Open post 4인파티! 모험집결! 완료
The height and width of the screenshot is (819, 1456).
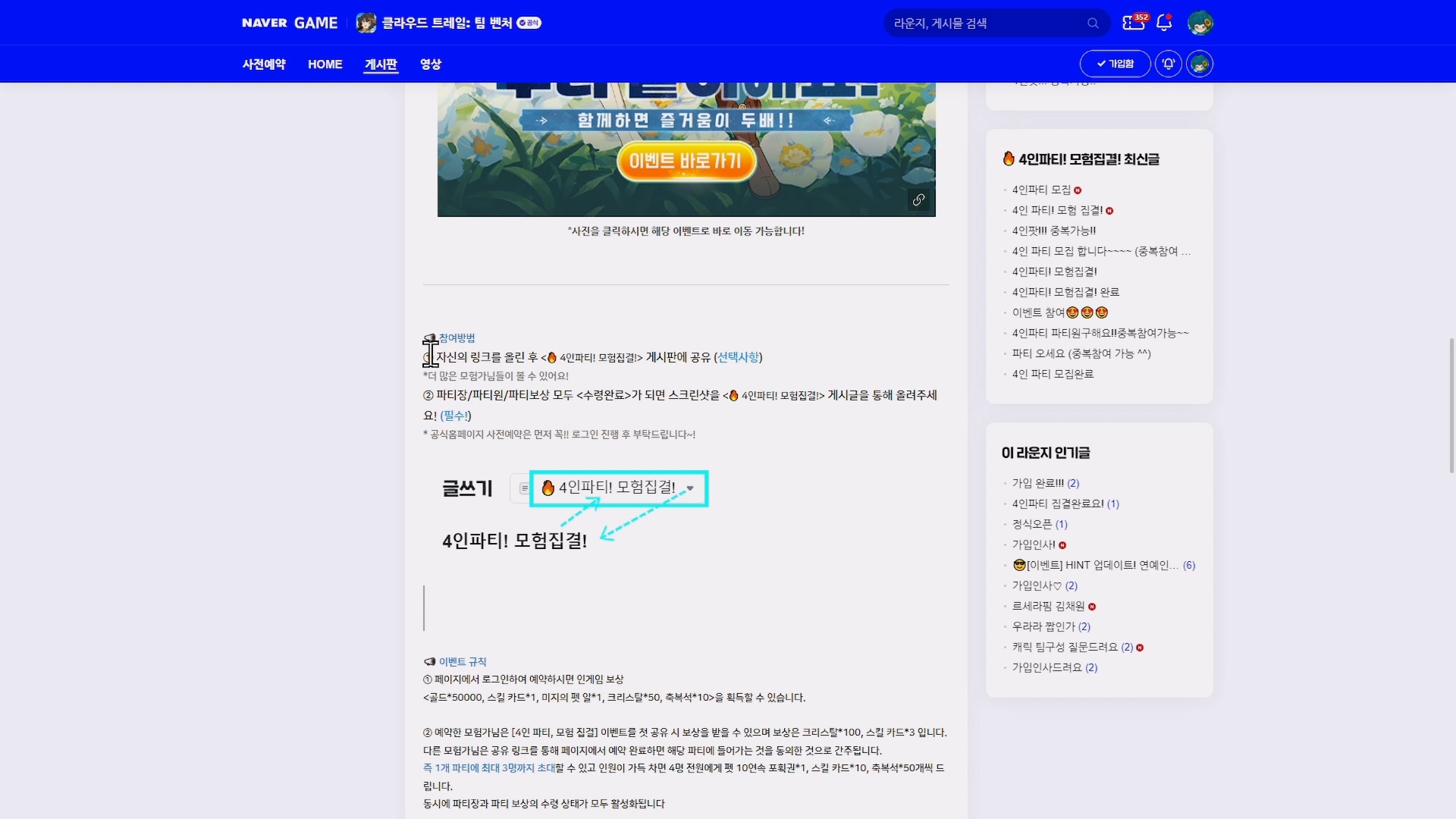(1065, 292)
